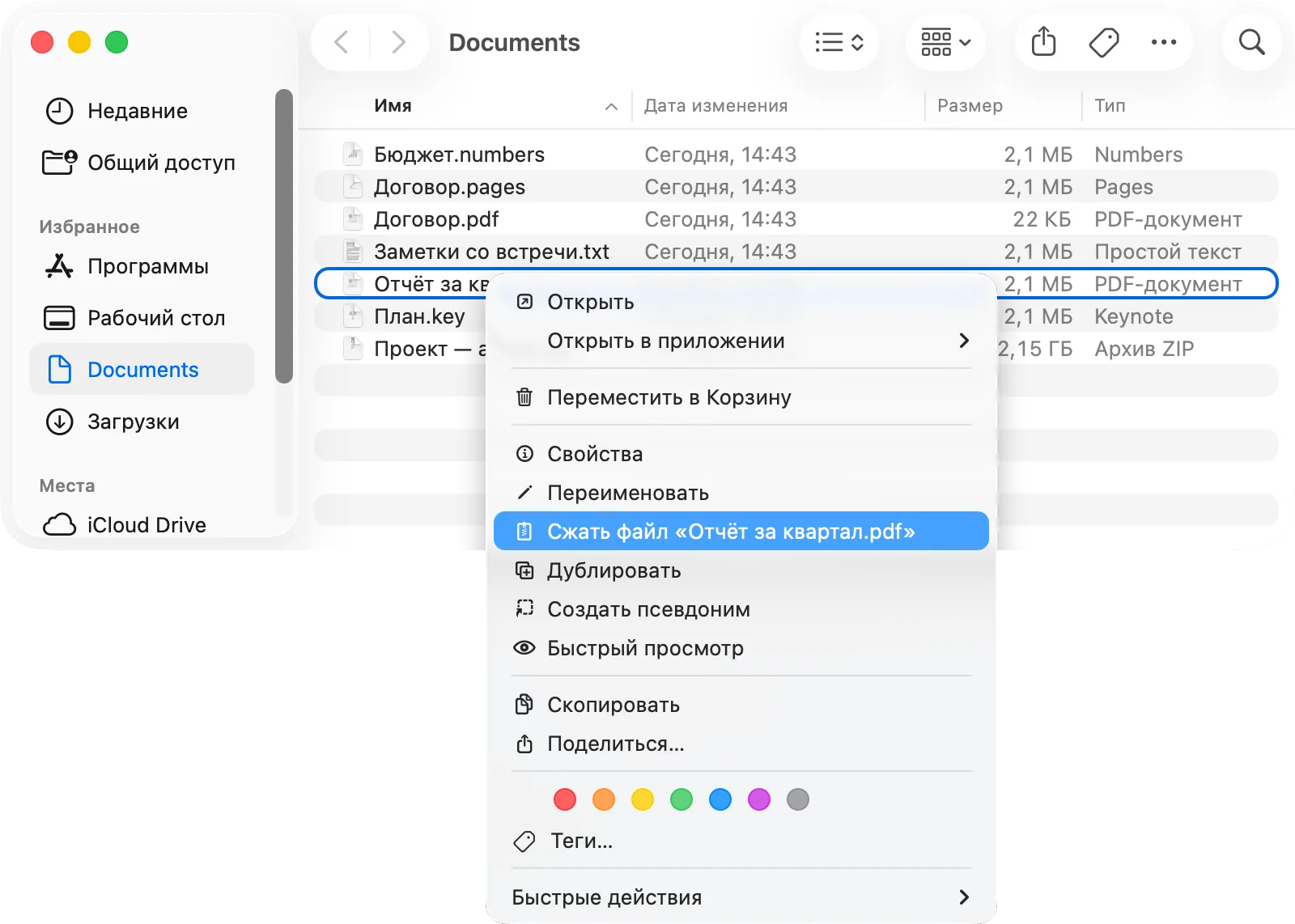Sort by the Размер column header
This screenshot has width=1295, height=924.
pyautogui.click(x=1004, y=106)
